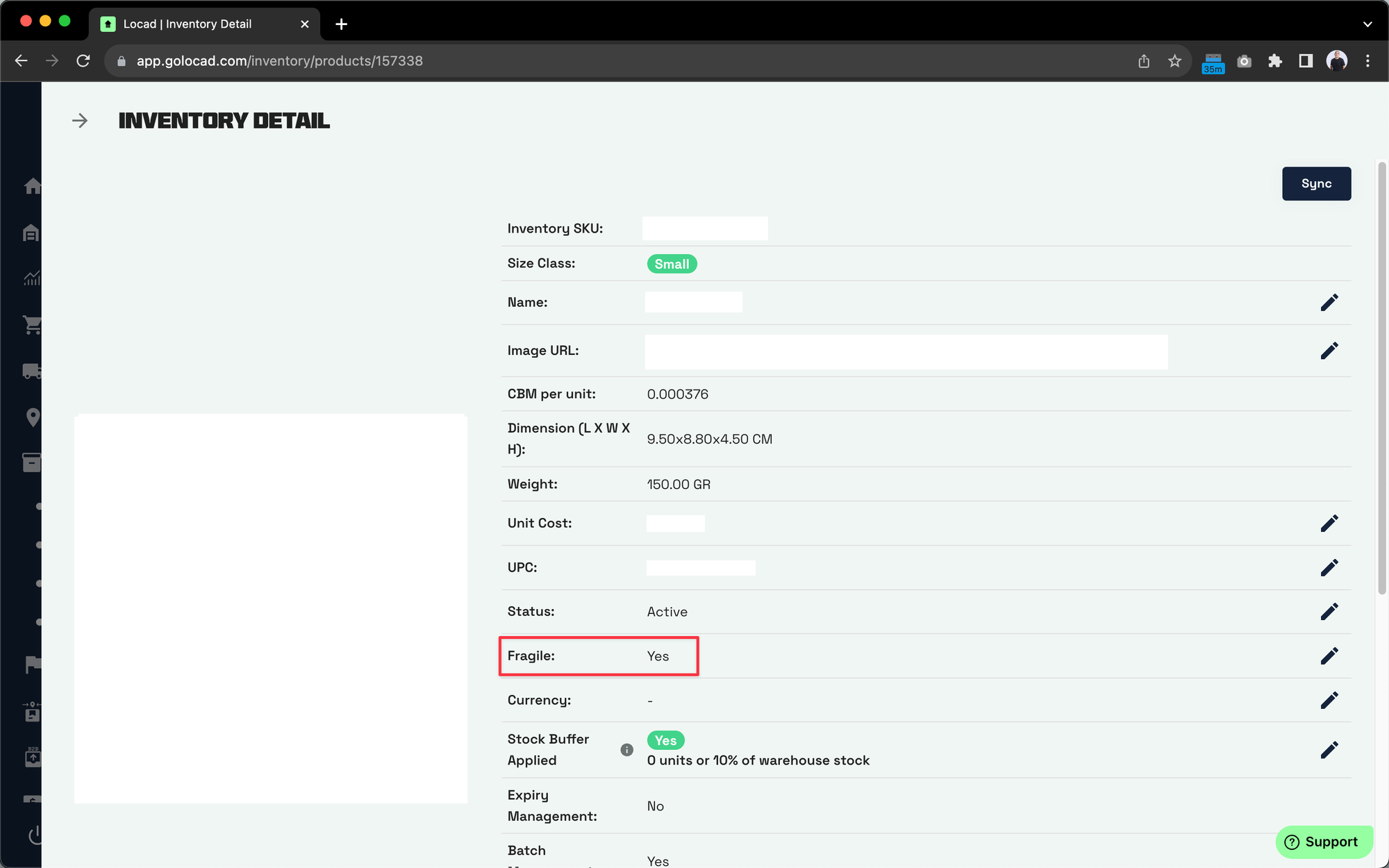
Task: Click the power logout icon
Action: click(35, 835)
